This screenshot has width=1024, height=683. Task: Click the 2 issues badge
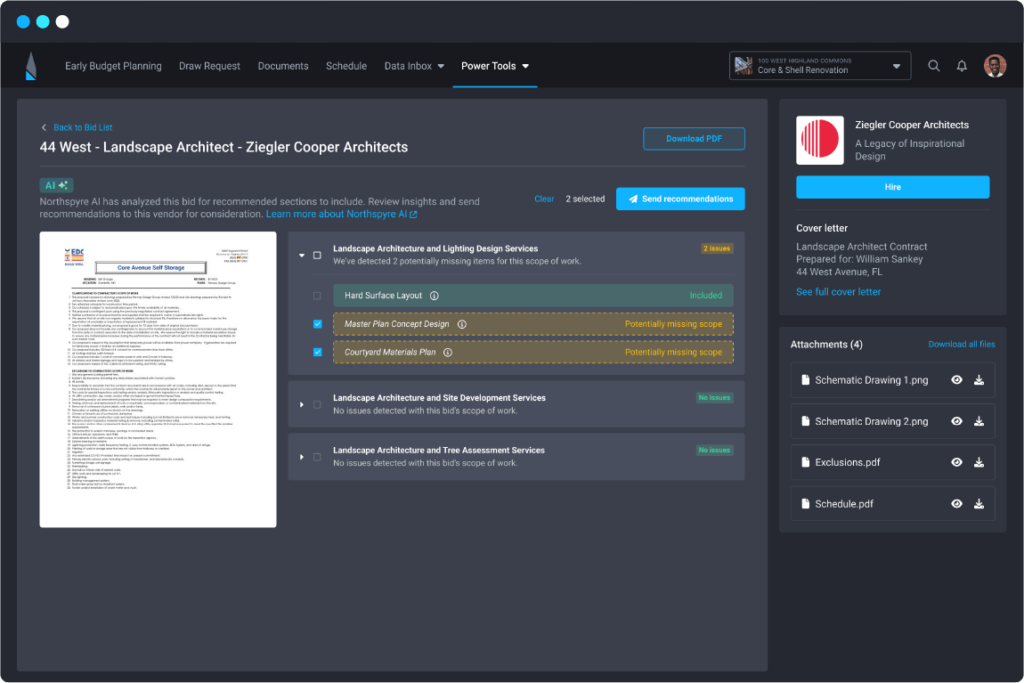click(x=716, y=249)
